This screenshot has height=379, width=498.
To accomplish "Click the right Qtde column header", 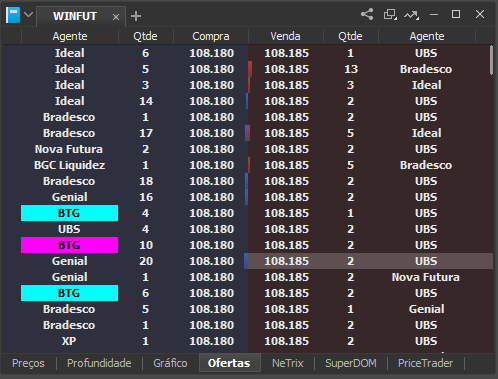I will [x=350, y=36].
